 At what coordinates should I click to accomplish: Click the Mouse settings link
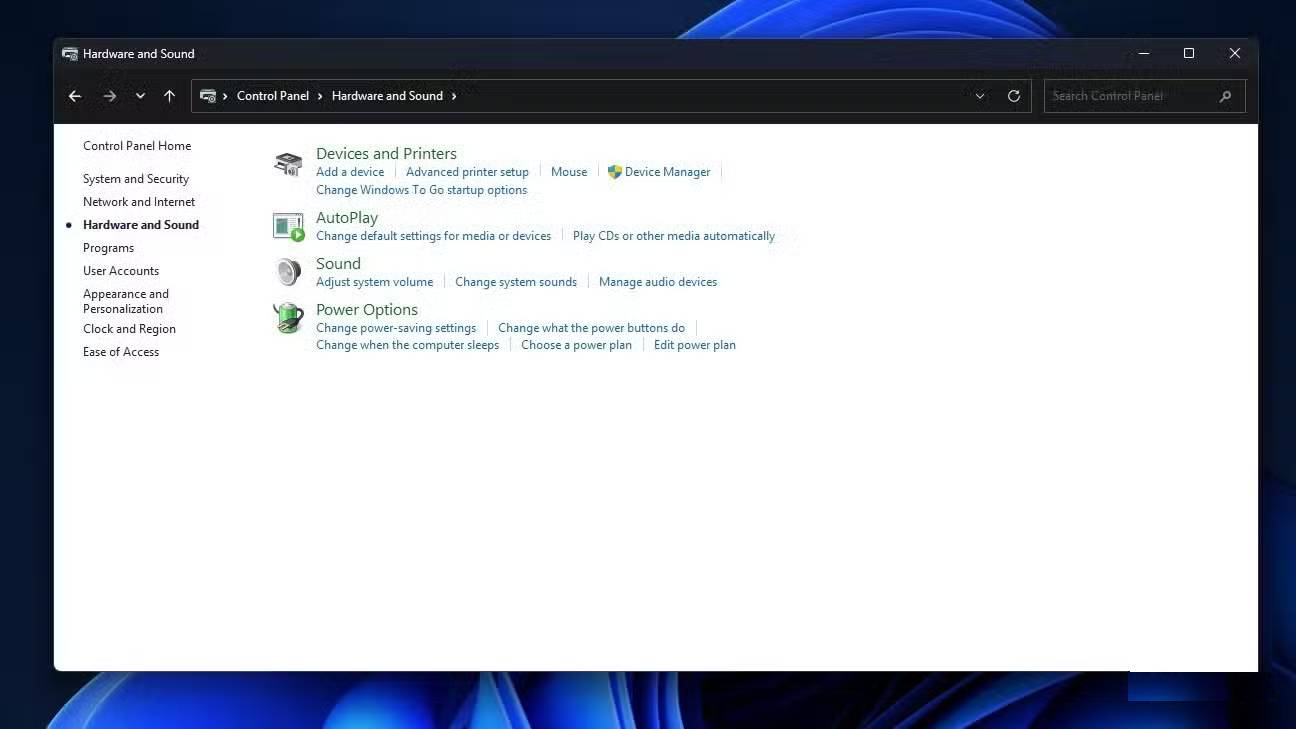[x=569, y=172]
